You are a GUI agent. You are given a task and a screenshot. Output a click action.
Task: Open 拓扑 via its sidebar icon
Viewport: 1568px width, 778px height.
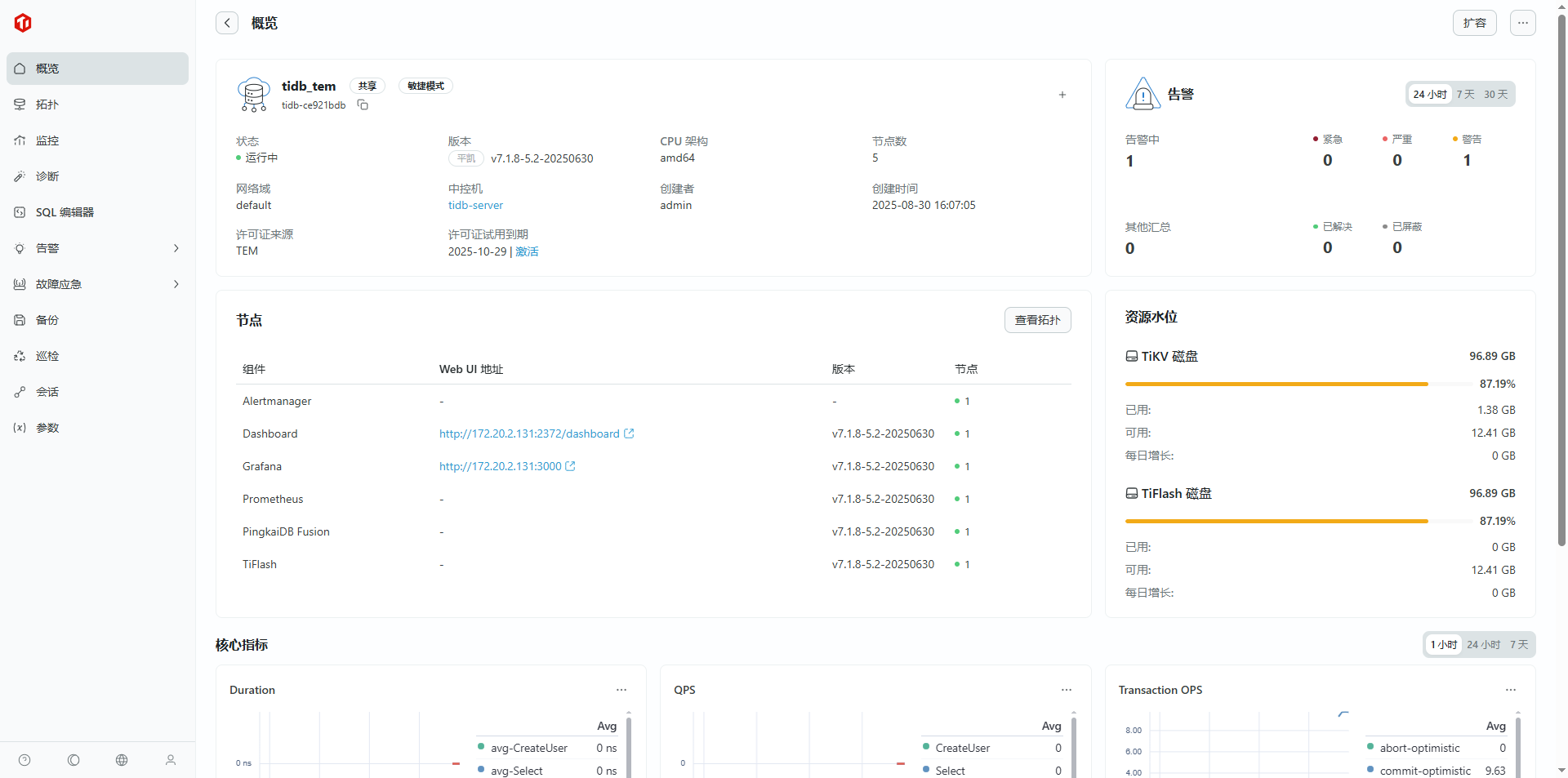pyautogui.click(x=20, y=104)
